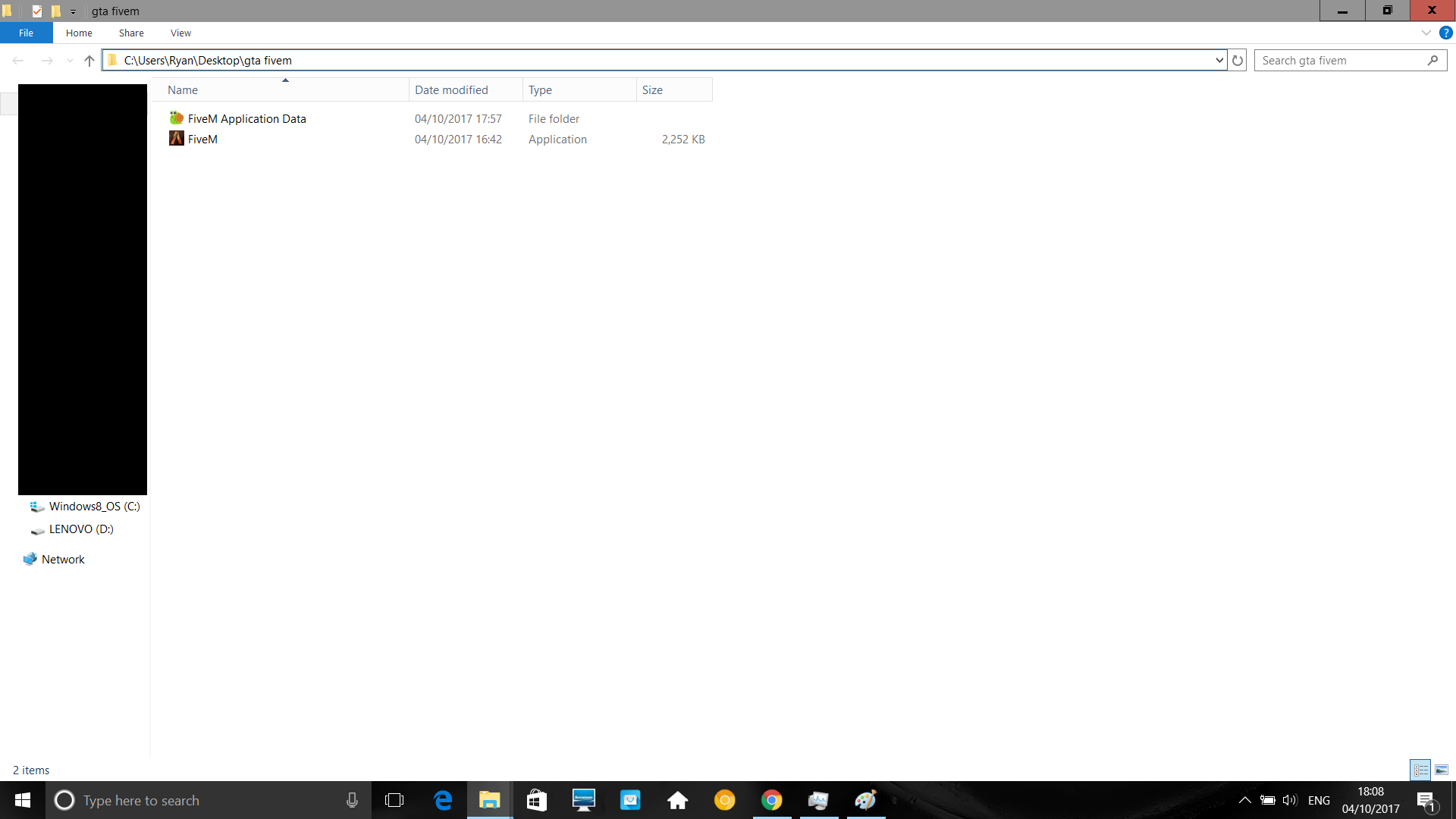Open the FiveM Application Data folder
The width and height of the screenshot is (1456, 819).
246,119
